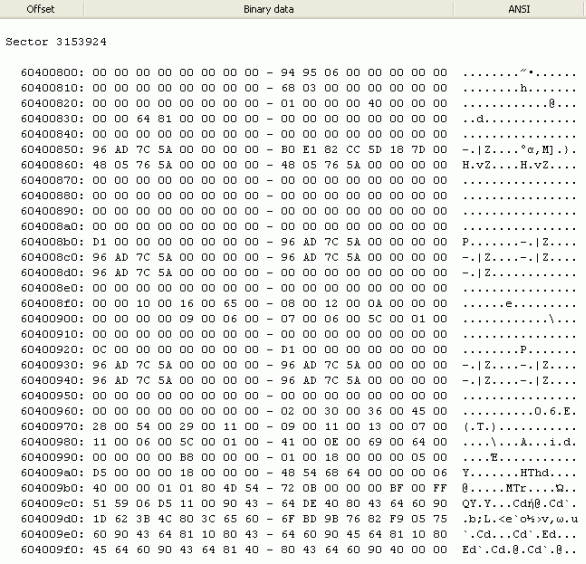This screenshot has width=586, height=564.
Task: Select byte D5 in row 604009a0
Action: click(x=99, y=473)
